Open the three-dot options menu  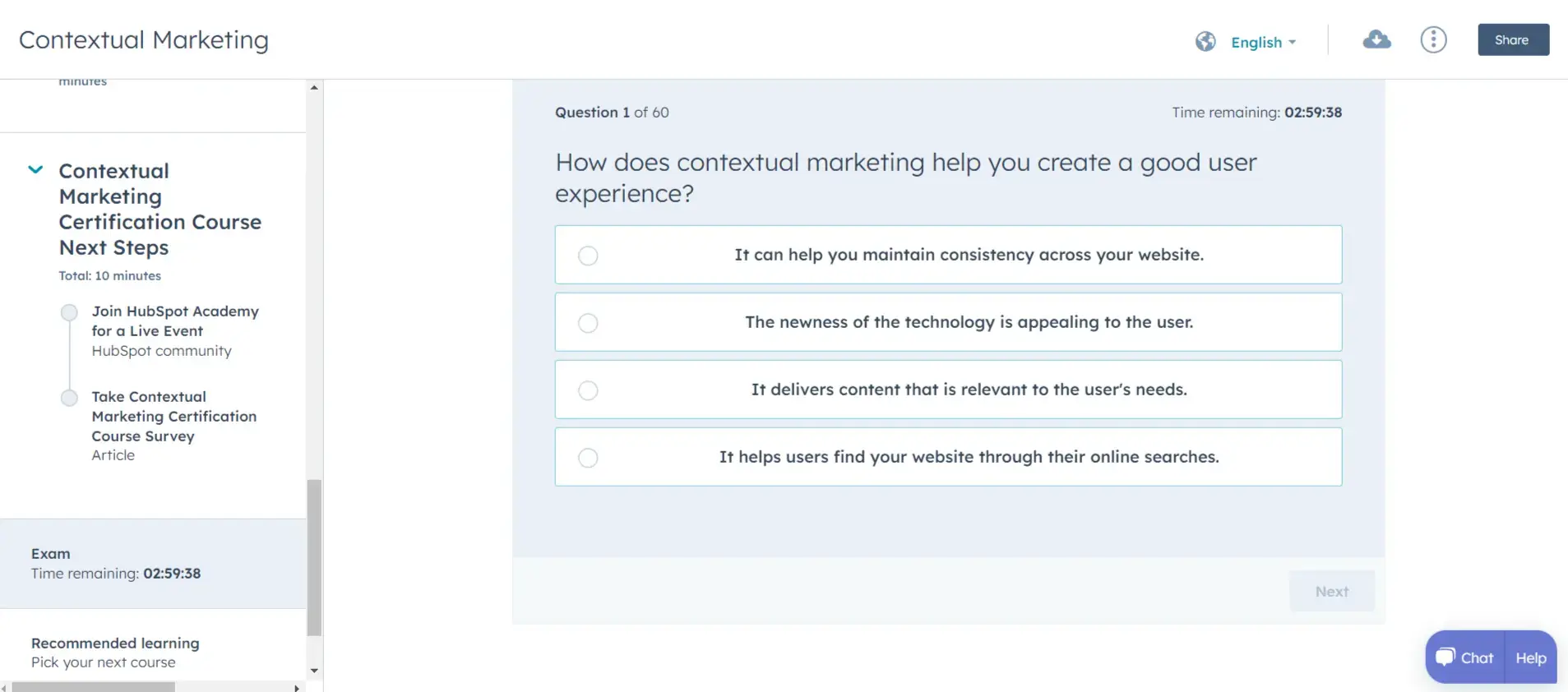1432,39
